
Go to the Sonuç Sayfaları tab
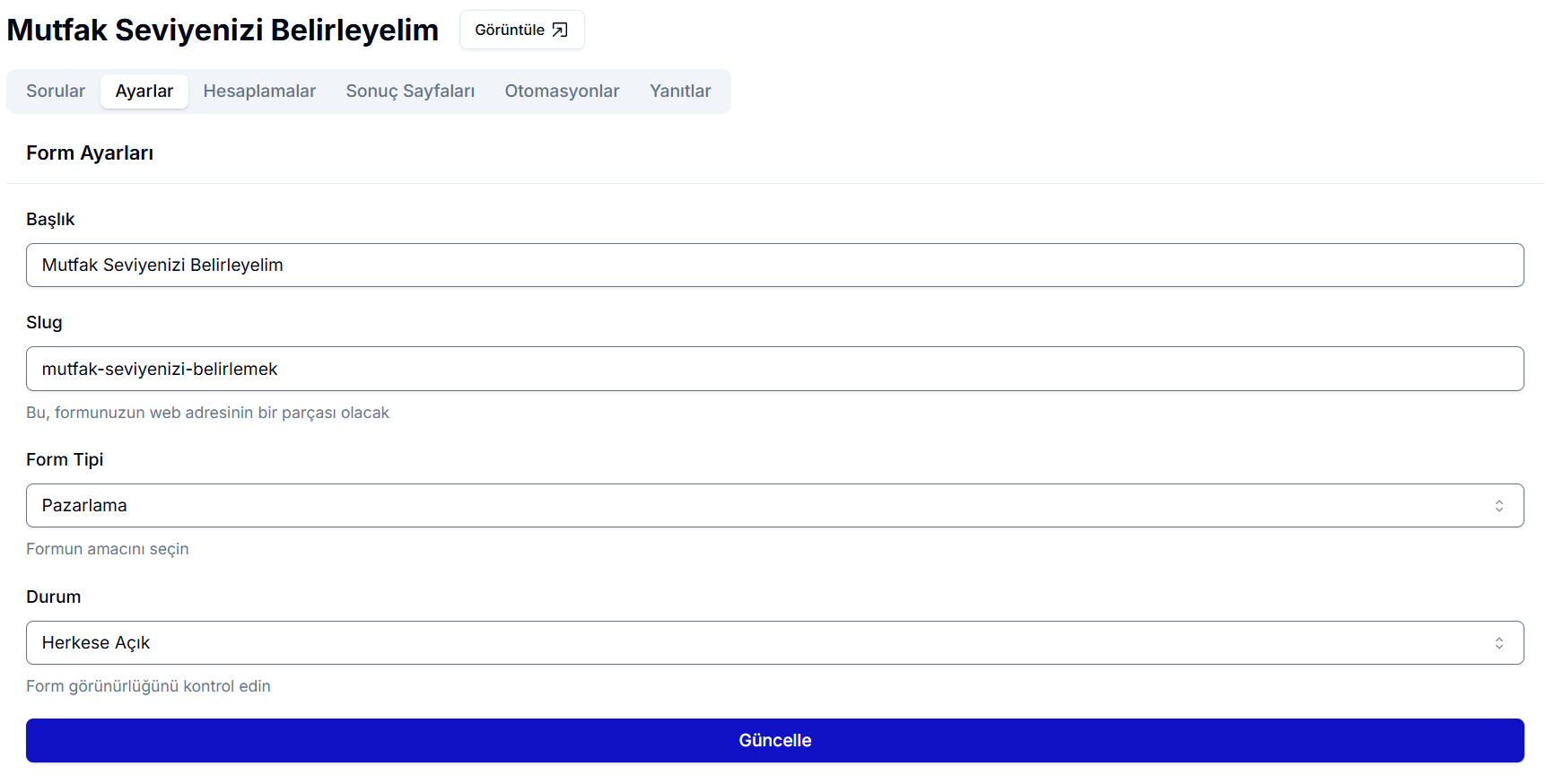410,91
